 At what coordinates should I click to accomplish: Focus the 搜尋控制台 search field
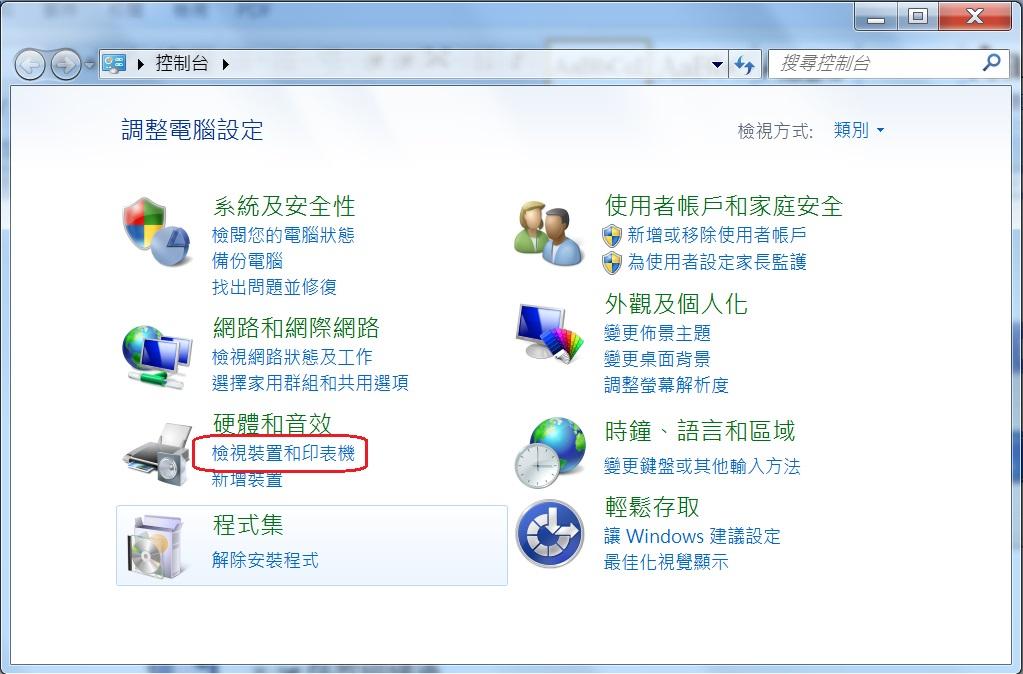pyautogui.click(x=878, y=63)
